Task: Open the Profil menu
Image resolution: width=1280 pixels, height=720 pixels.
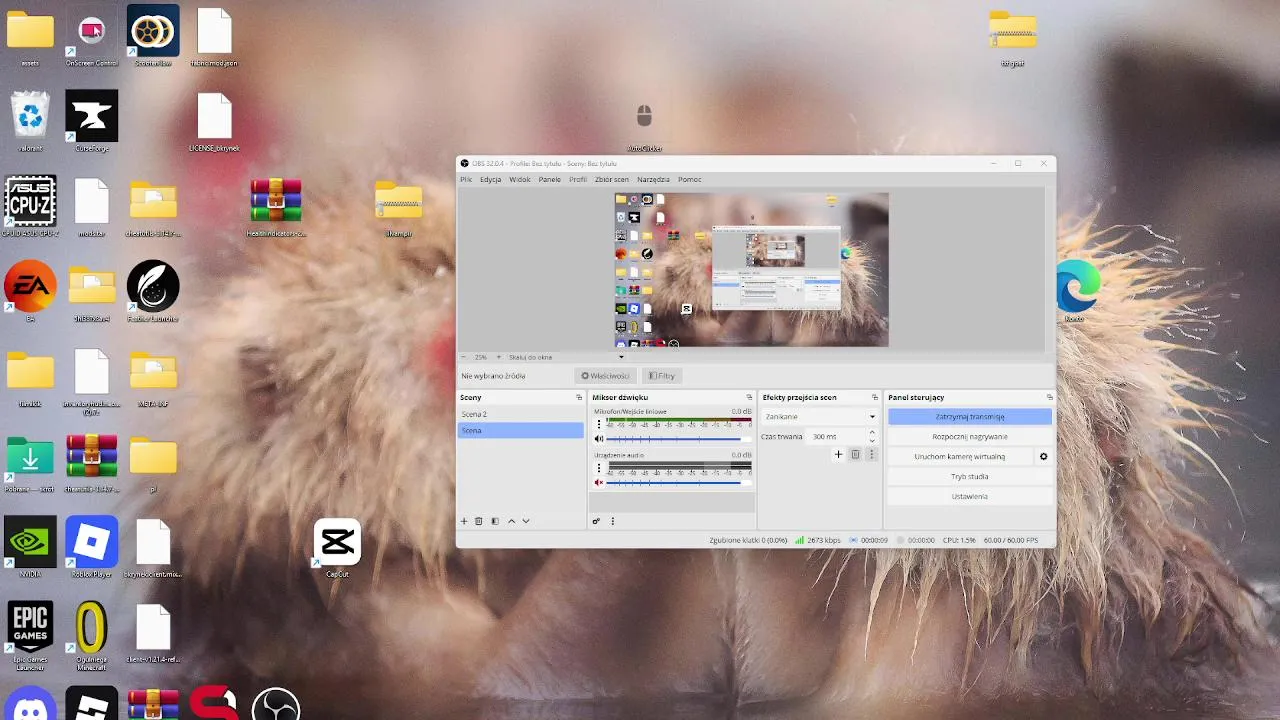Action: tap(578, 180)
